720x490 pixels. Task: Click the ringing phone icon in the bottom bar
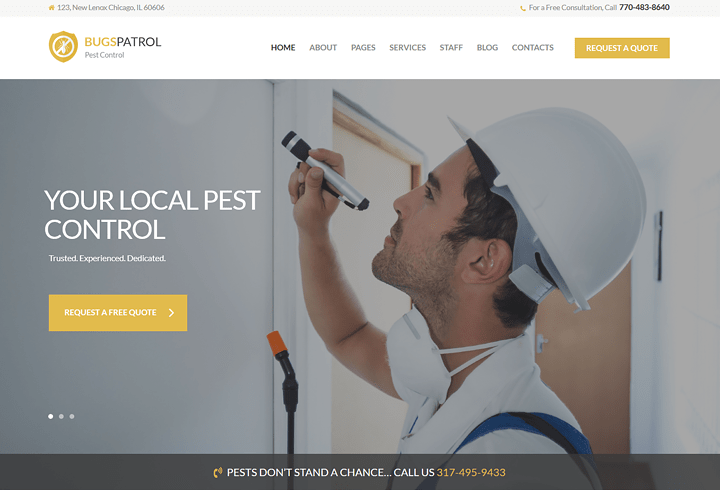218,473
